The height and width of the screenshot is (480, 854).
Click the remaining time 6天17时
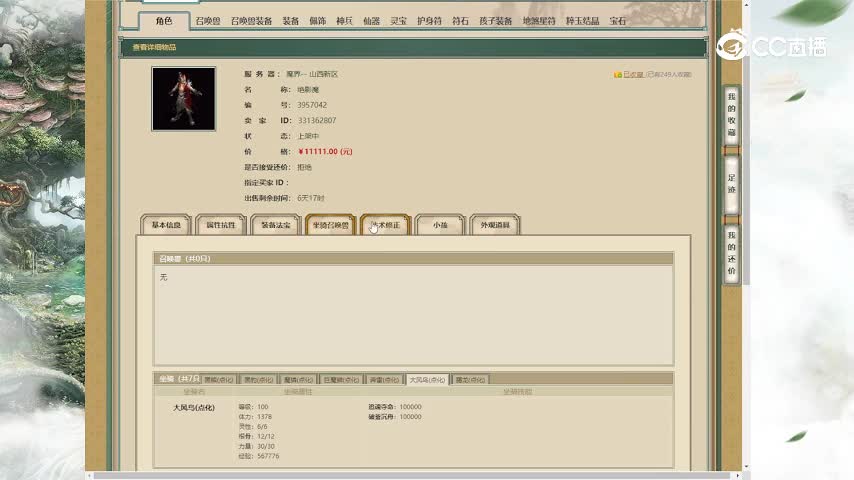coord(310,198)
